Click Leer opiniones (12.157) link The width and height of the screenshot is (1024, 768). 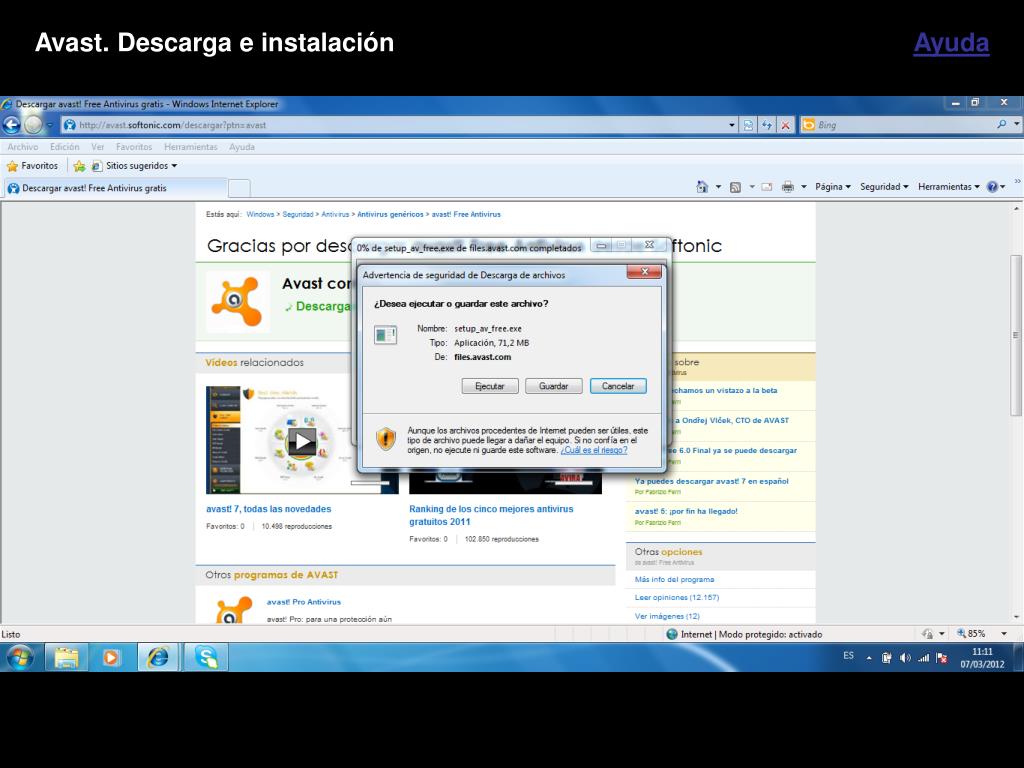pos(677,598)
